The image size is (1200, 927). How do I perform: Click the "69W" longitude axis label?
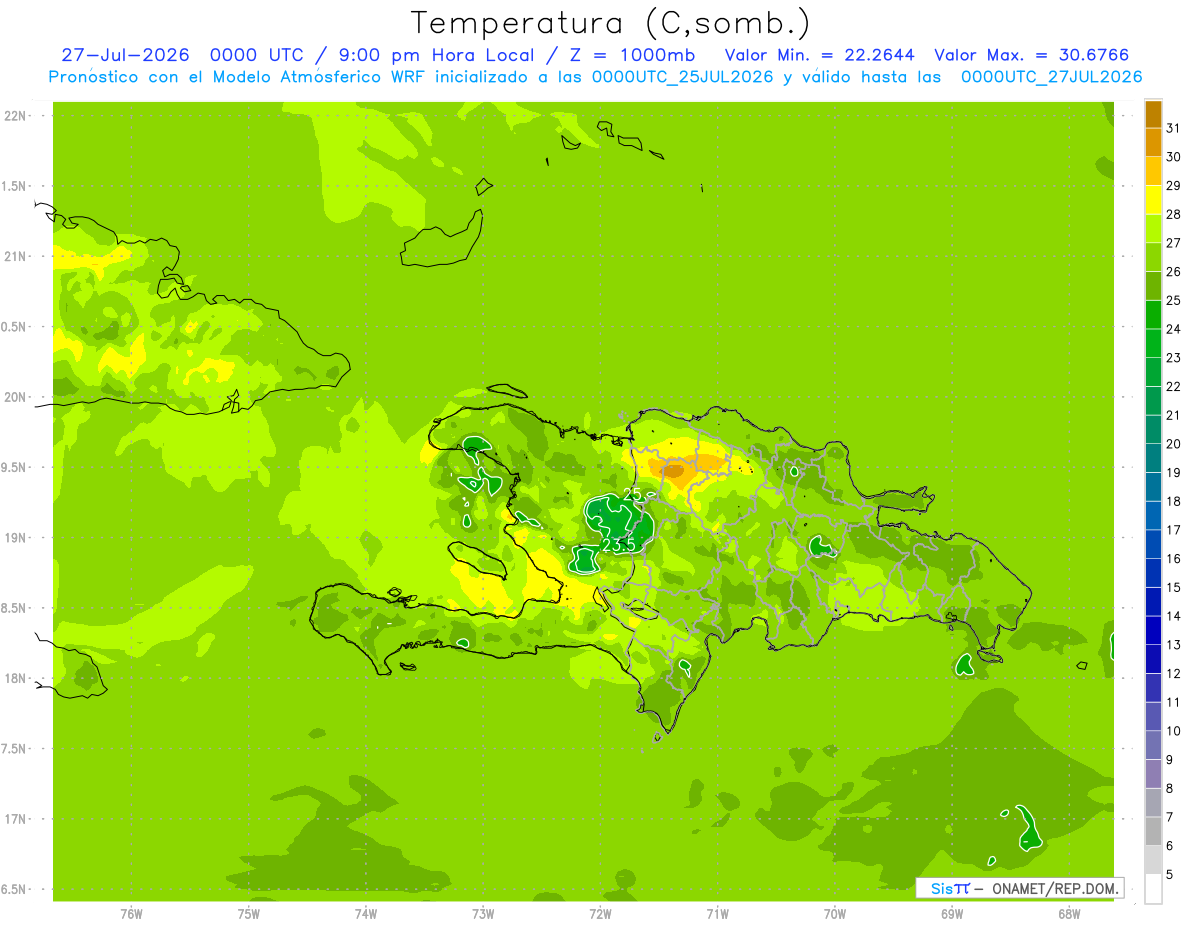point(952,914)
